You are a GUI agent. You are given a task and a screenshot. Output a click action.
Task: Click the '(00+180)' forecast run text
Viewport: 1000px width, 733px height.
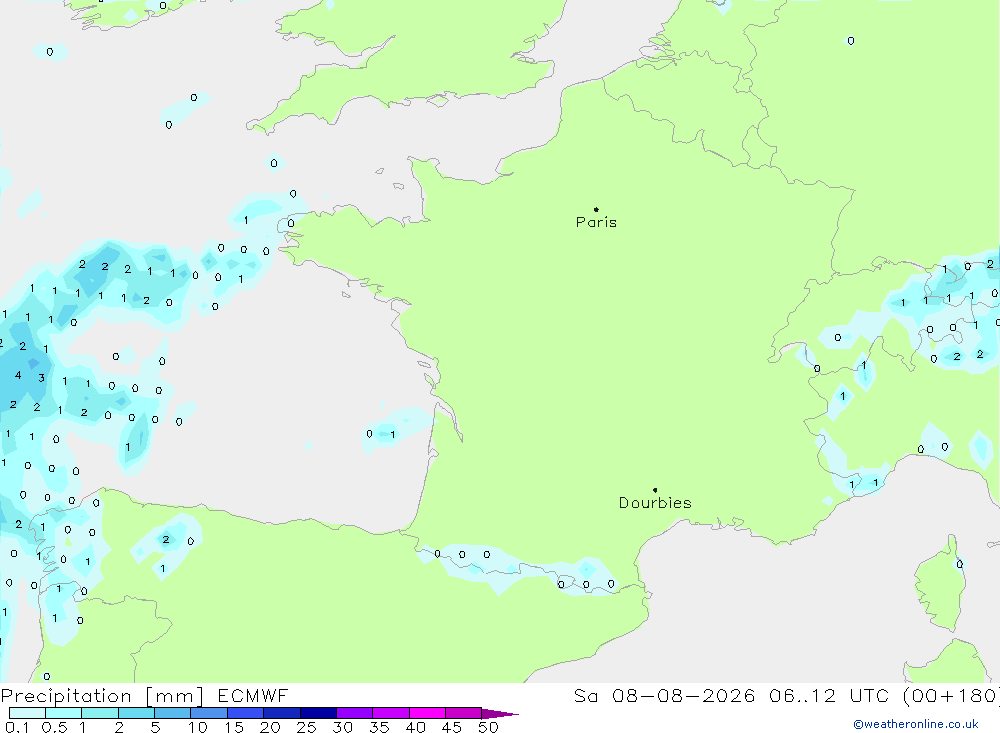tap(952, 695)
